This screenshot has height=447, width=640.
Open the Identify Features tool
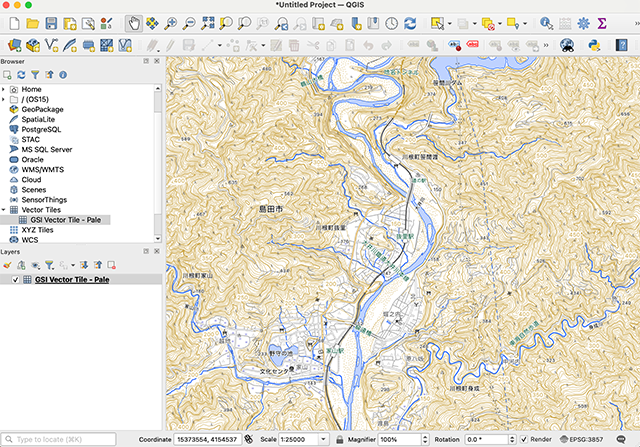pyautogui.click(x=546, y=22)
